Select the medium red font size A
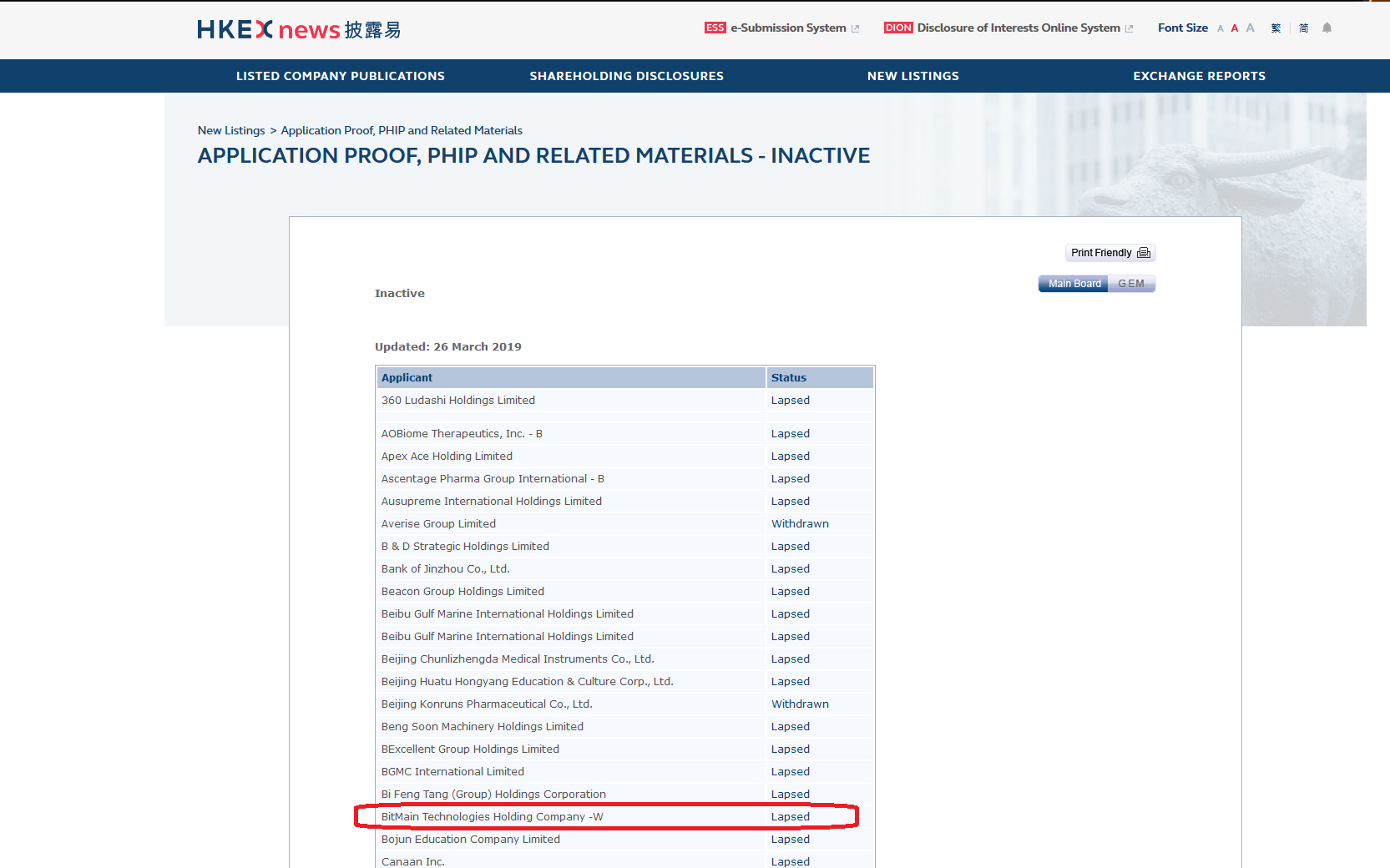Viewport: 1390px width, 868px height. [x=1235, y=28]
